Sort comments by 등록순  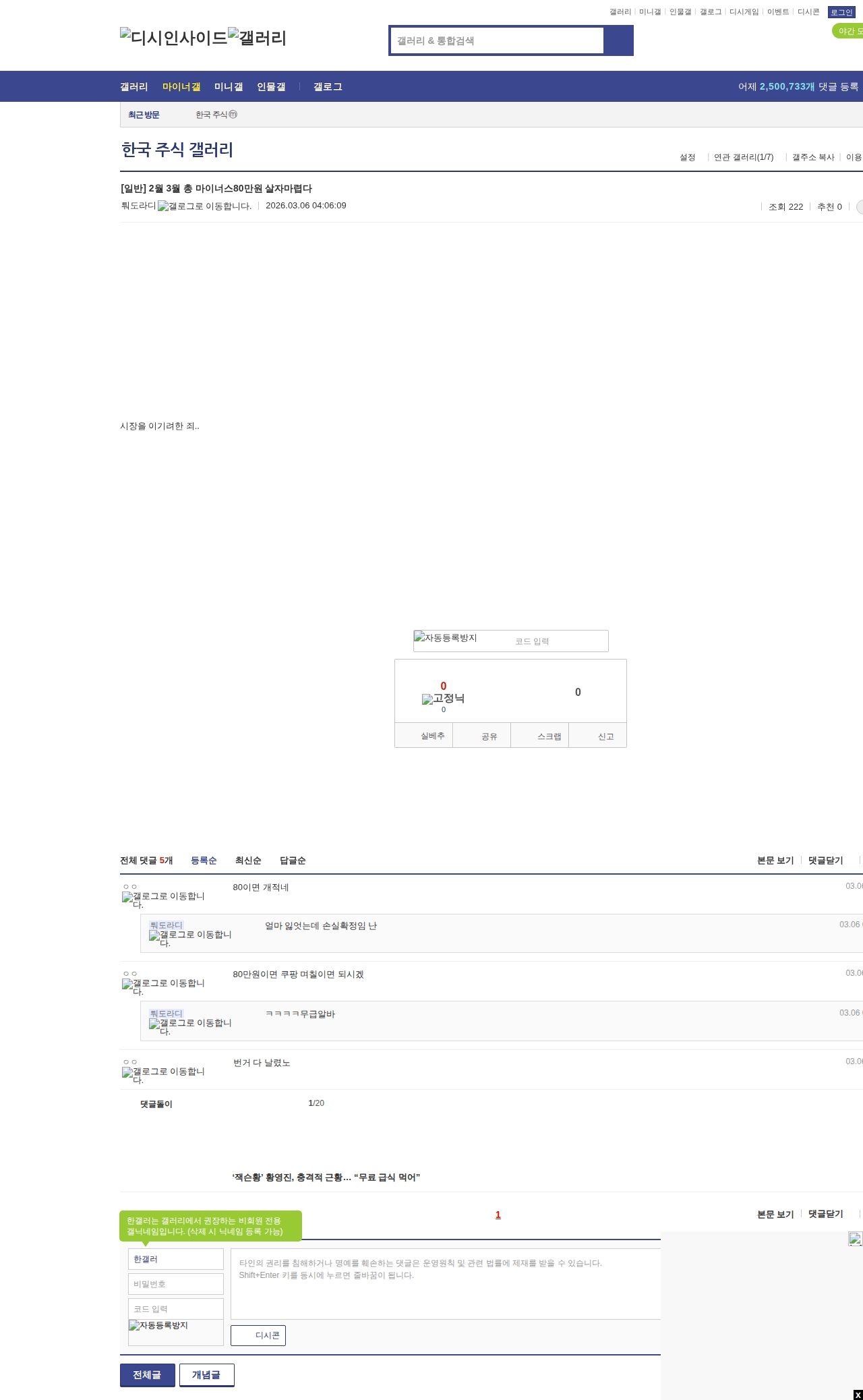(204, 861)
